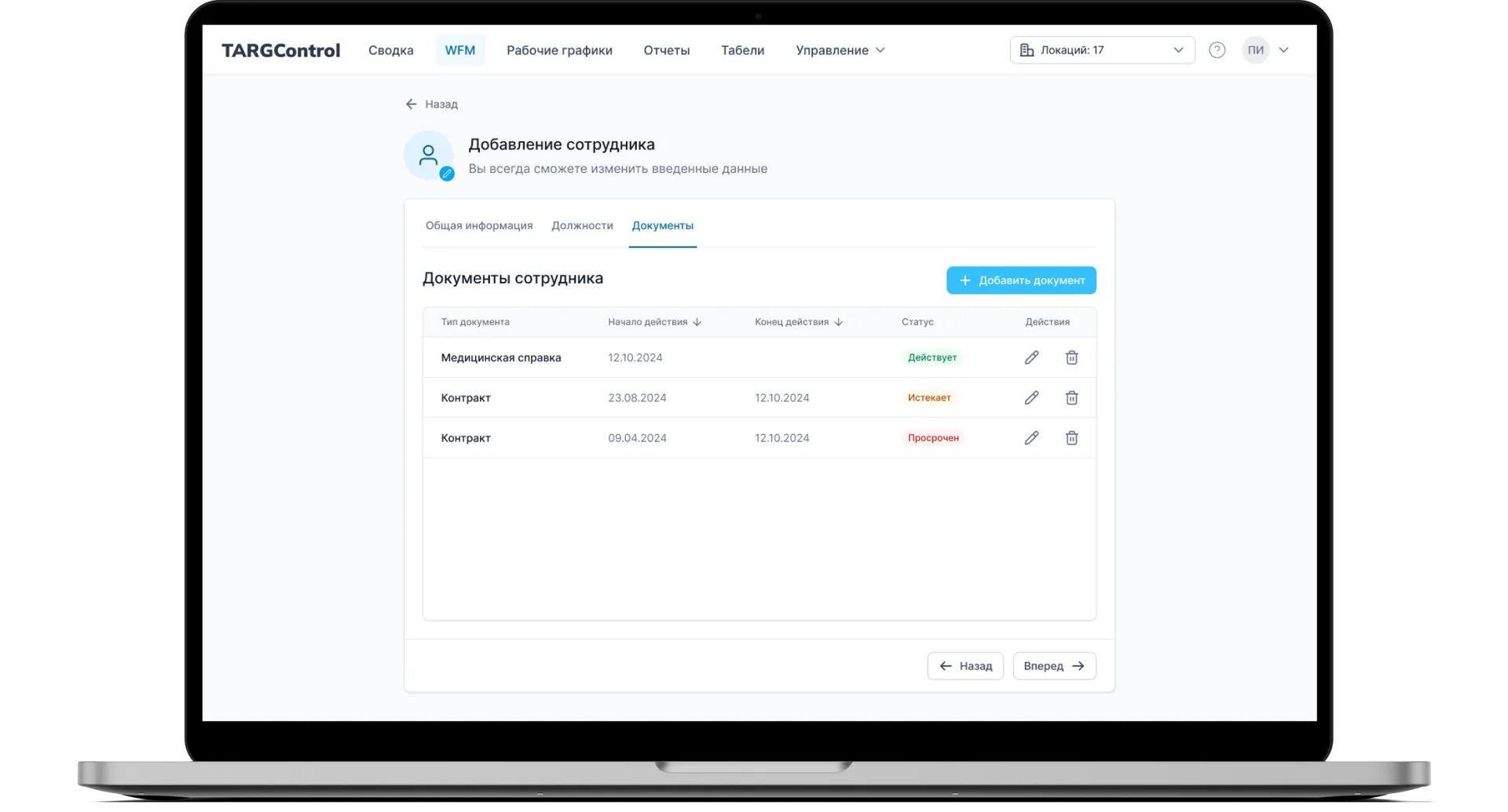Go to Рабочие графики
The image size is (1508, 812).
pyautogui.click(x=559, y=50)
